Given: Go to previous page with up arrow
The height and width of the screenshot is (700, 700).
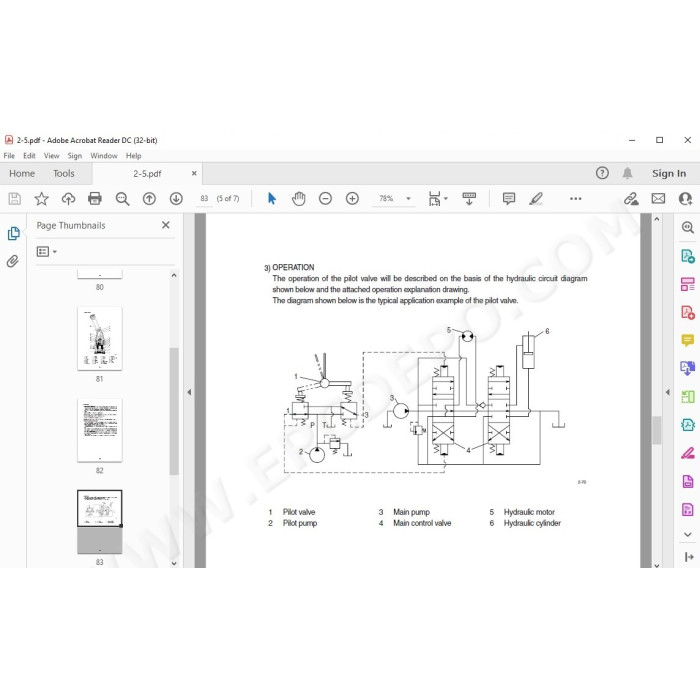Looking at the screenshot, I should coord(149,199).
